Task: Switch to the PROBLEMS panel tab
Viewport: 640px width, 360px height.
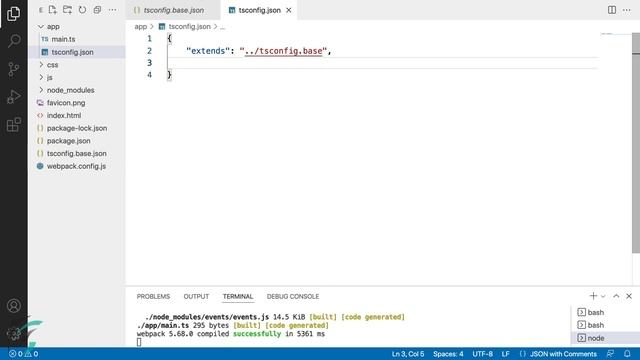Action: (x=153, y=296)
